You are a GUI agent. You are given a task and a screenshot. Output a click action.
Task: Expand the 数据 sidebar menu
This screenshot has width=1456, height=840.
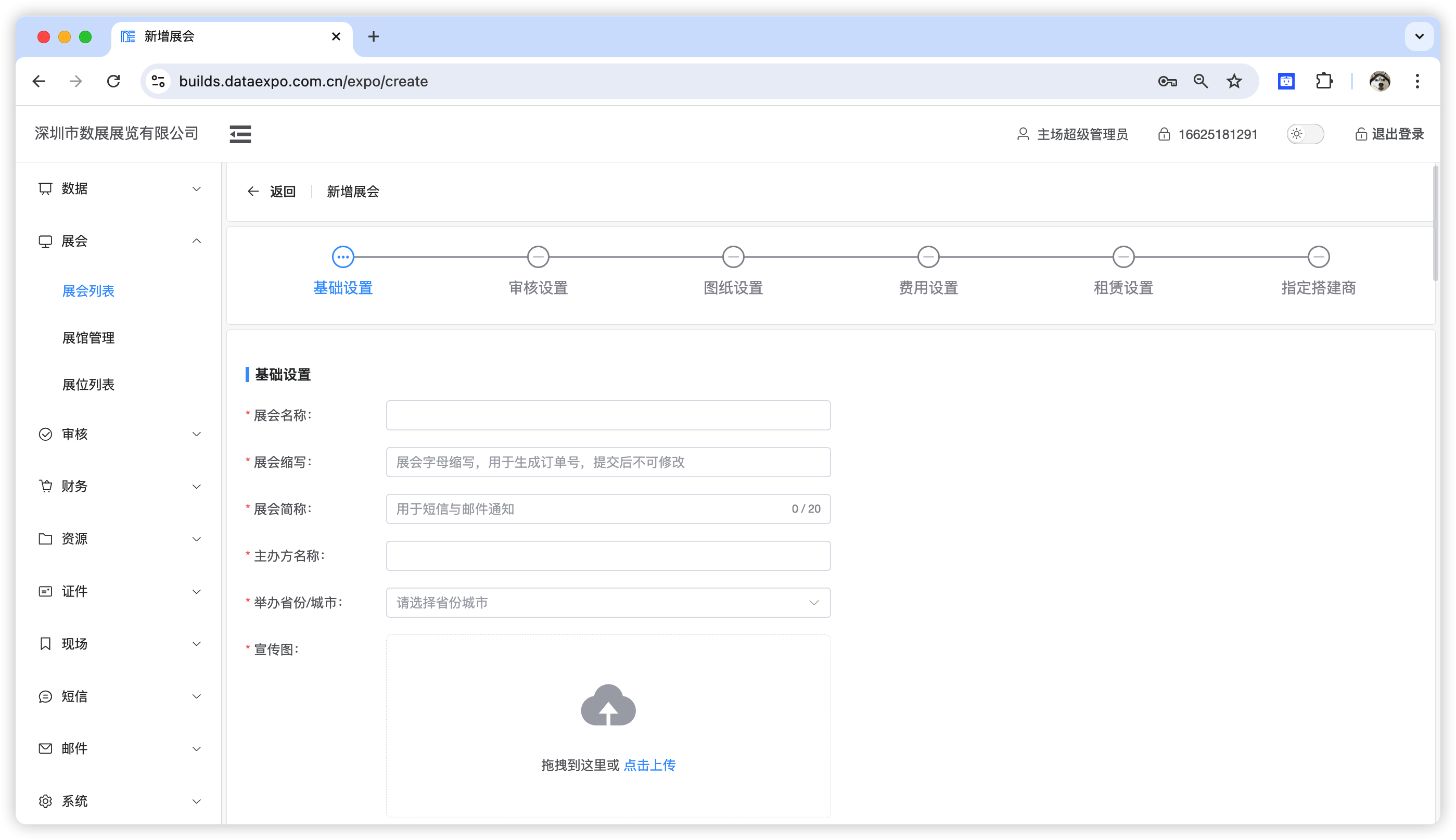point(119,188)
